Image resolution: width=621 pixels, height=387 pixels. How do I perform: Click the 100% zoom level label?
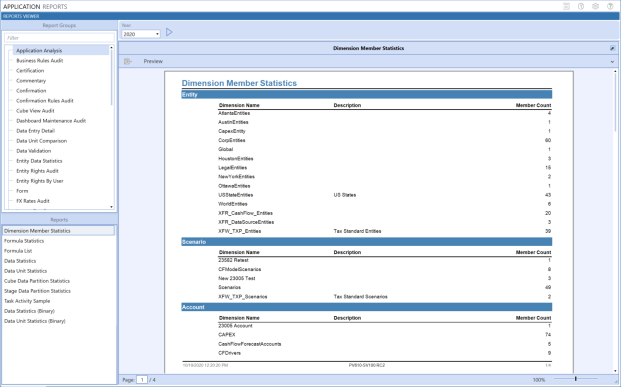539,380
